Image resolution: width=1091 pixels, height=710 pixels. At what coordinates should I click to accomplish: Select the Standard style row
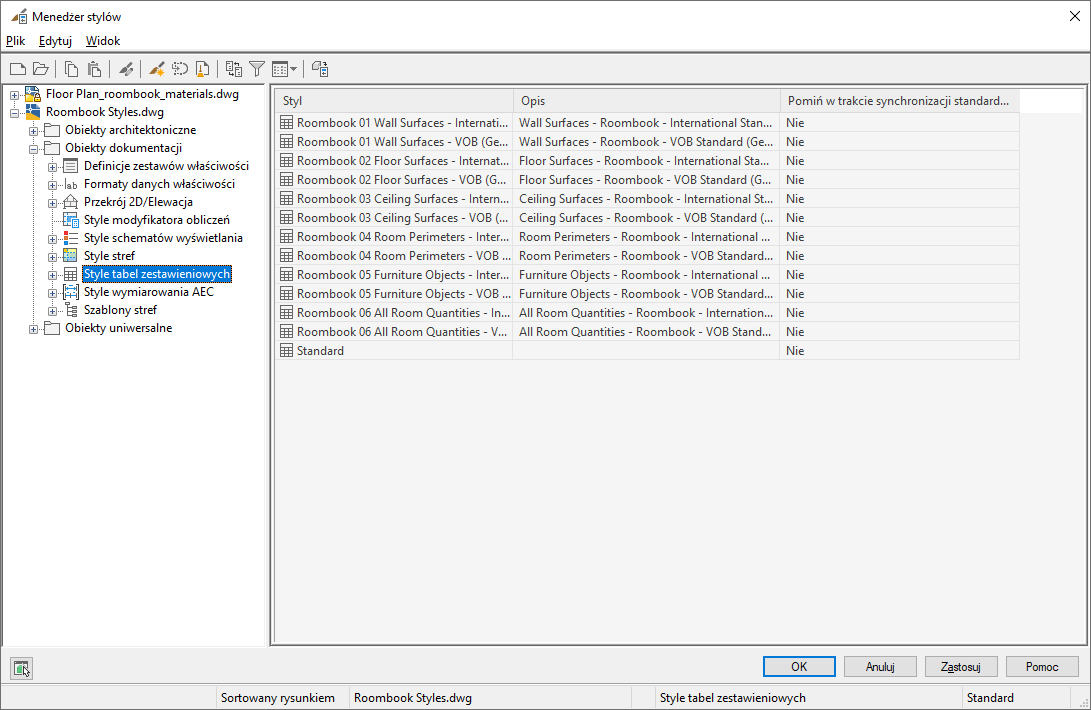(648, 351)
